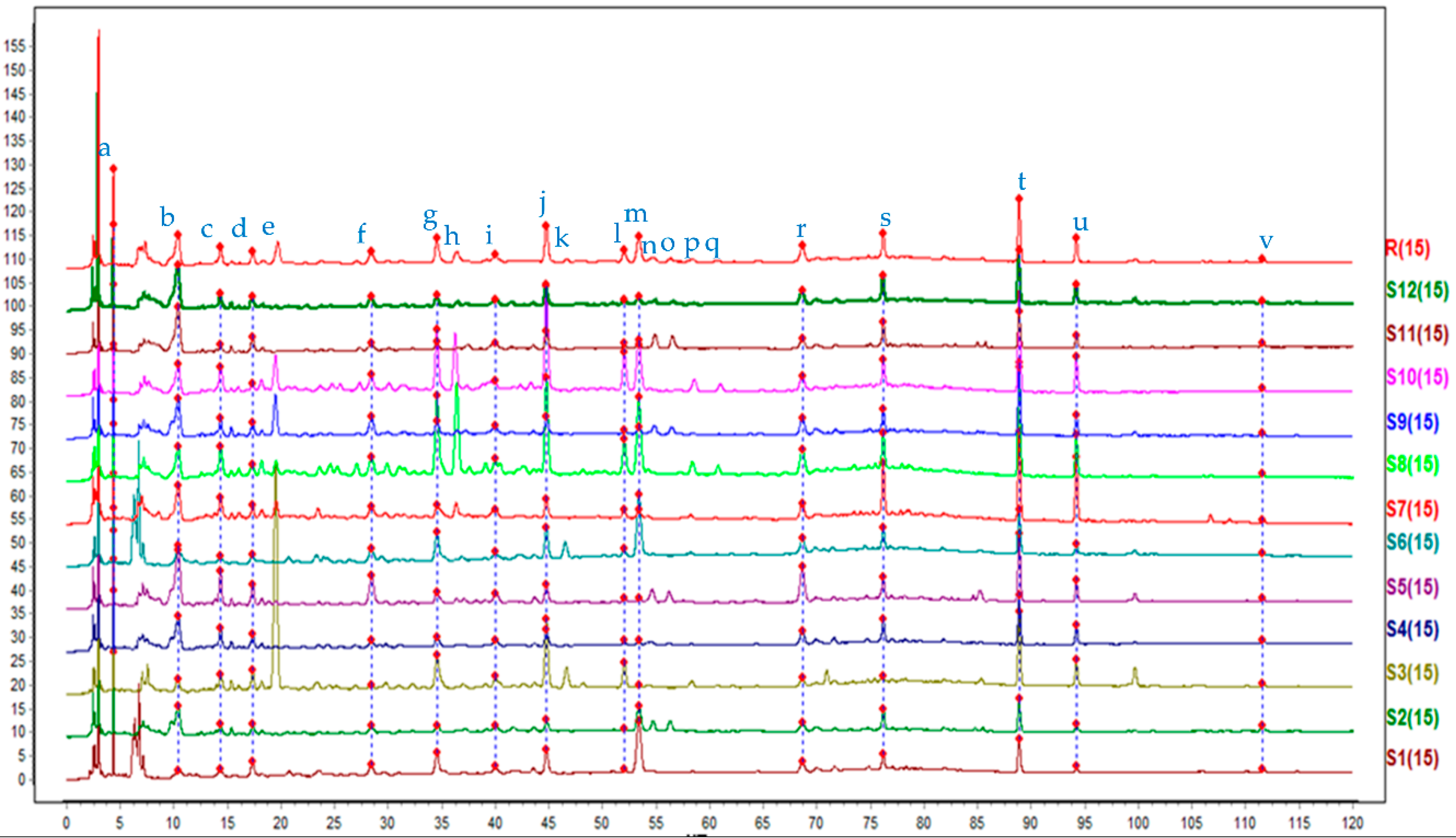Select the S12(15) trace label

tap(1416, 290)
